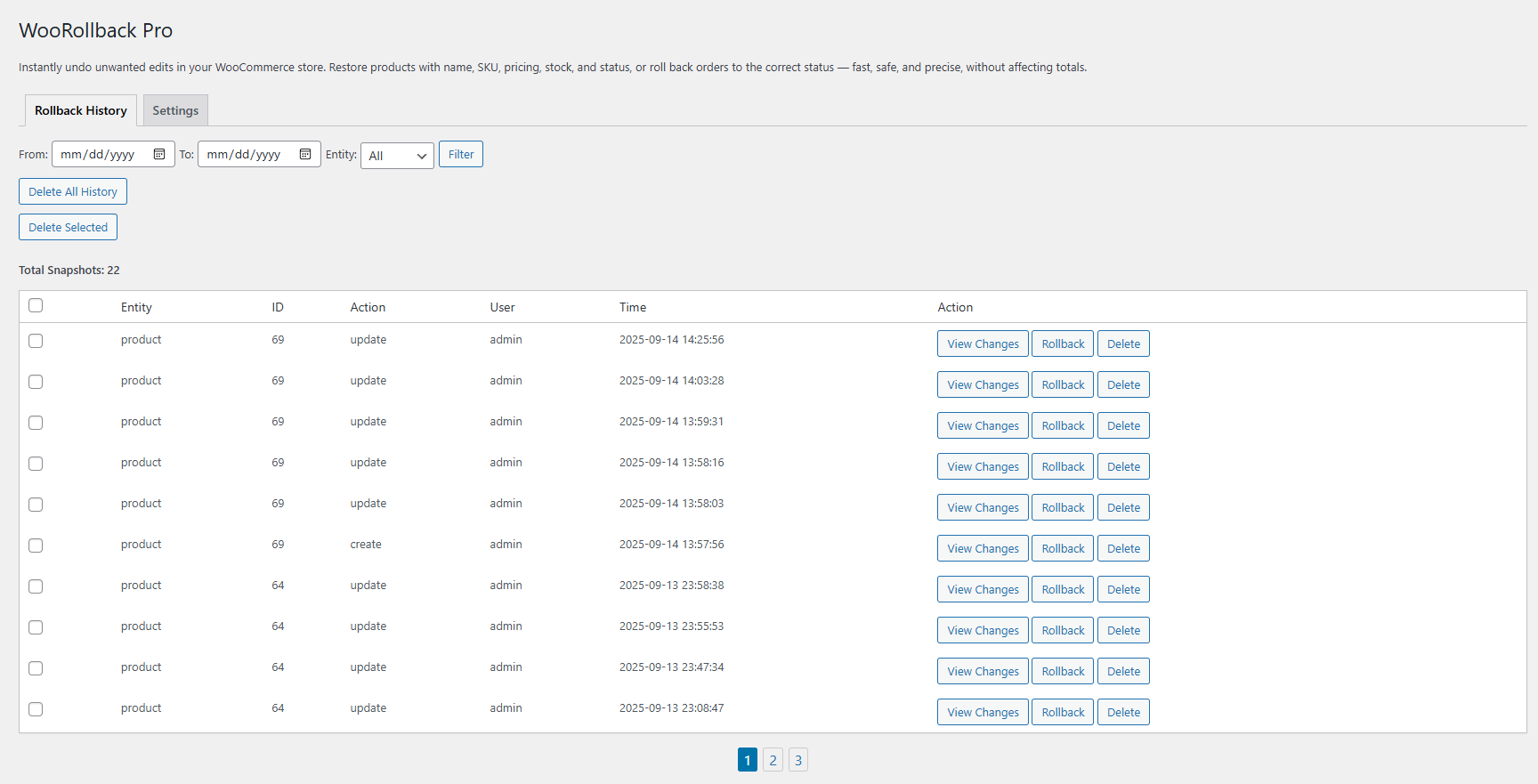Viewport: 1538px width, 784px height.
Task: Delete the snapshot at 14:25:56
Action: pyautogui.click(x=1123, y=344)
